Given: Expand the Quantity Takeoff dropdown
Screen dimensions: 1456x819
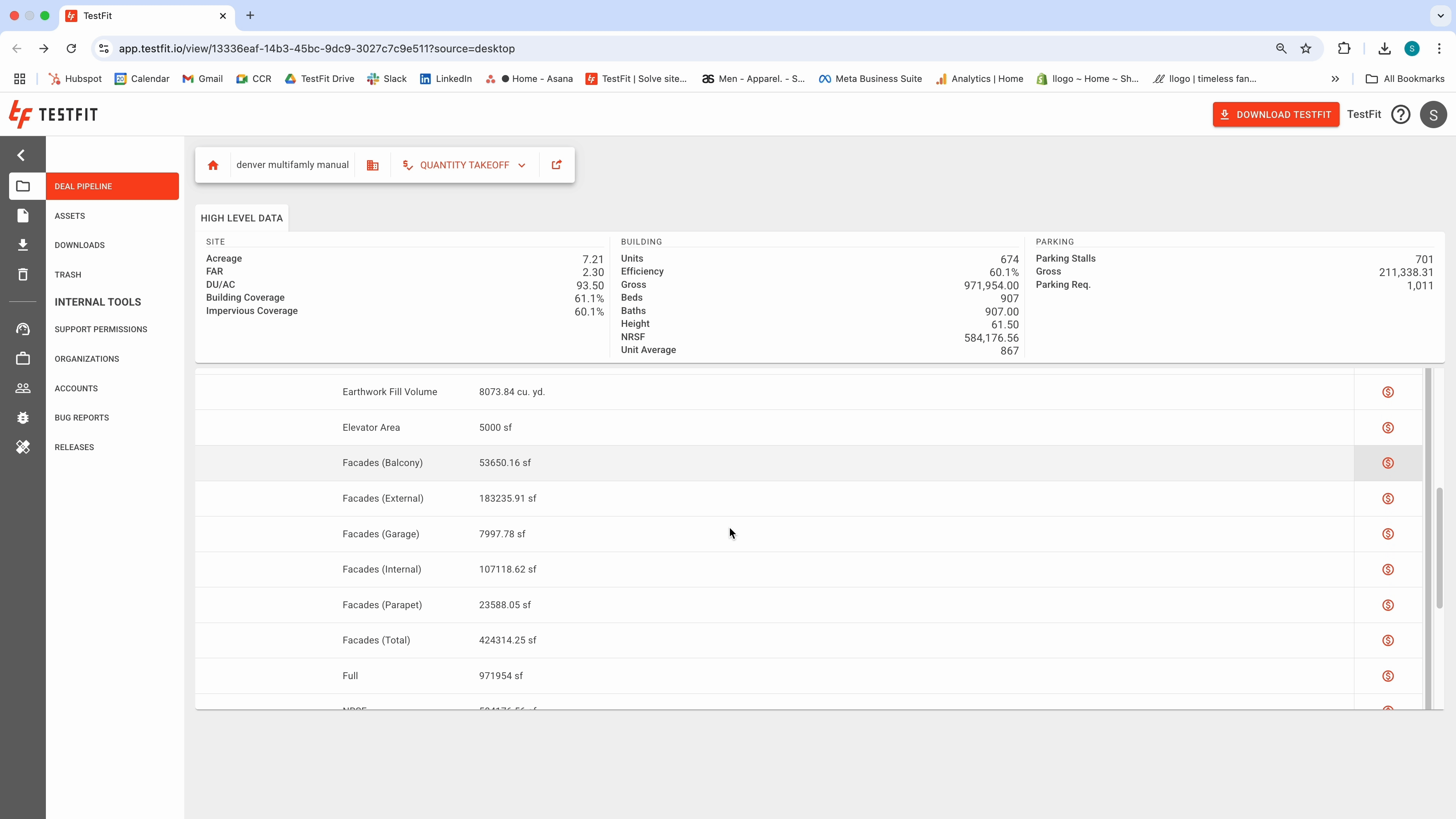Looking at the screenshot, I should pos(521,165).
